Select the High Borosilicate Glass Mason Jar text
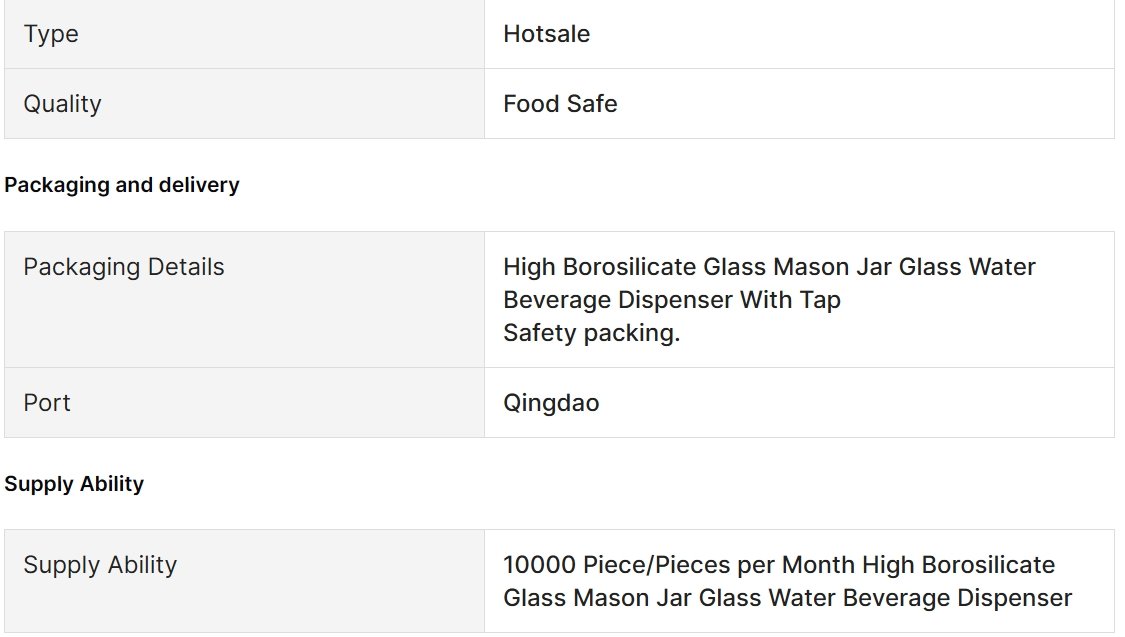The image size is (1125, 637). 697,267
